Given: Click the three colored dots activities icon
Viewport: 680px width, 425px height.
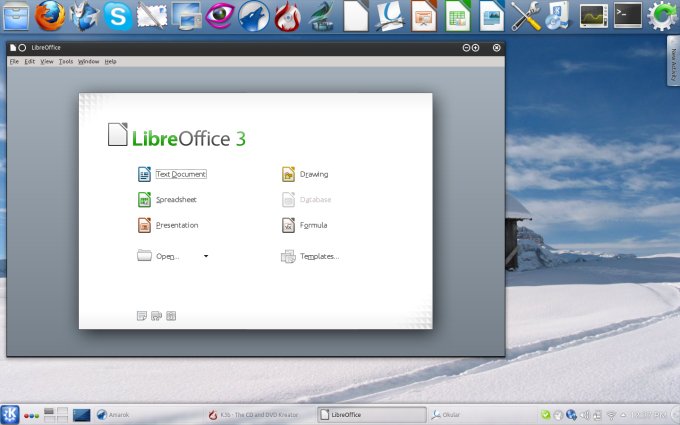Looking at the screenshot, I should pyautogui.click(x=31, y=416).
